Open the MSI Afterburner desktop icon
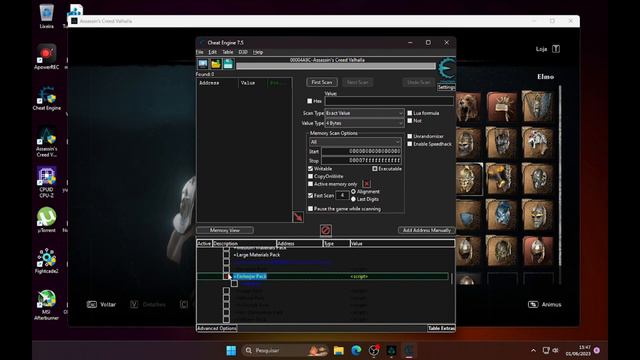Viewport: 640px width, 360px height. pos(47,305)
